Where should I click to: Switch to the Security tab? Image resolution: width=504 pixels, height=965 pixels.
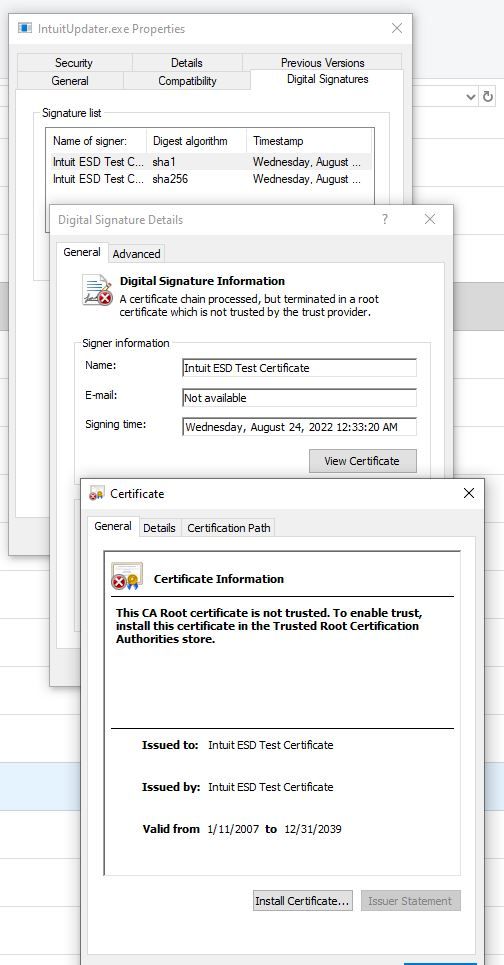click(74, 63)
